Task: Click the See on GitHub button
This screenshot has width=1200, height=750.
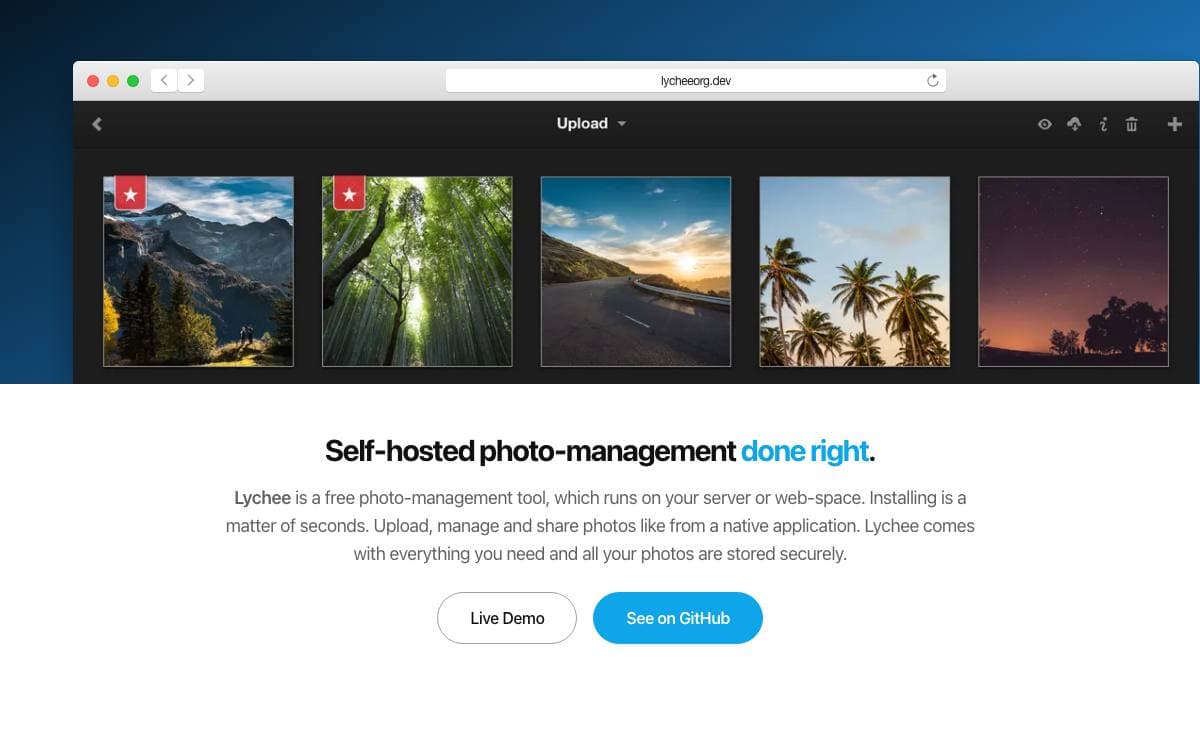Action: tap(678, 618)
